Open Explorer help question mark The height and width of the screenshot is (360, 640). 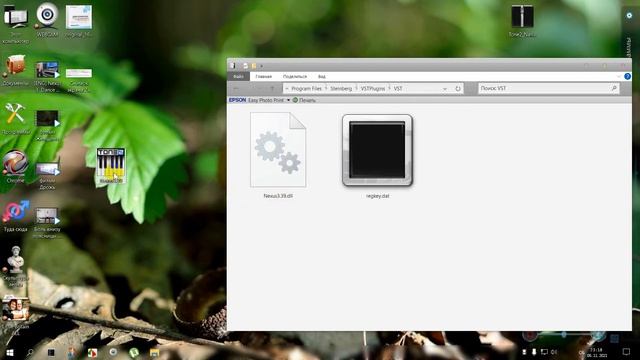click(x=627, y=76)
